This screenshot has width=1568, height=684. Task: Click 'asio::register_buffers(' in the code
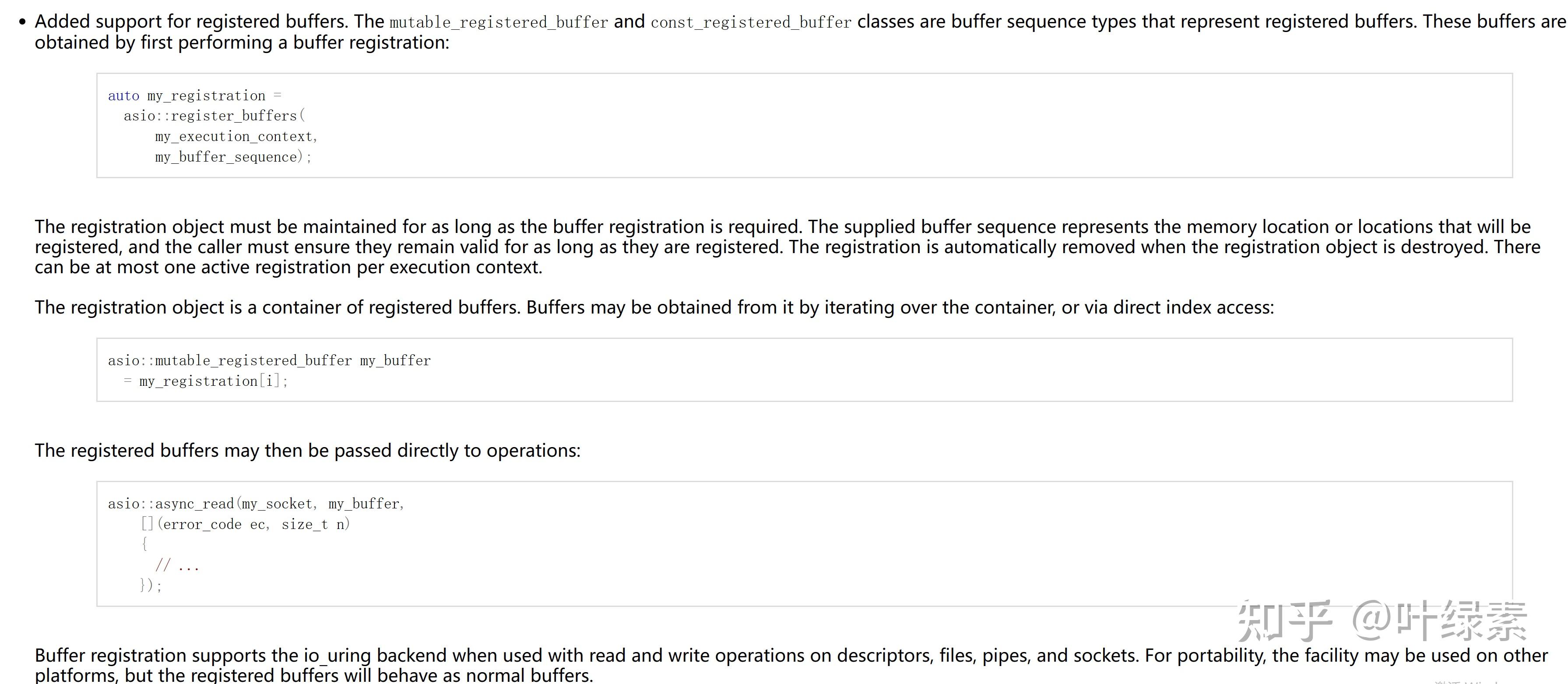pos(214,116)
